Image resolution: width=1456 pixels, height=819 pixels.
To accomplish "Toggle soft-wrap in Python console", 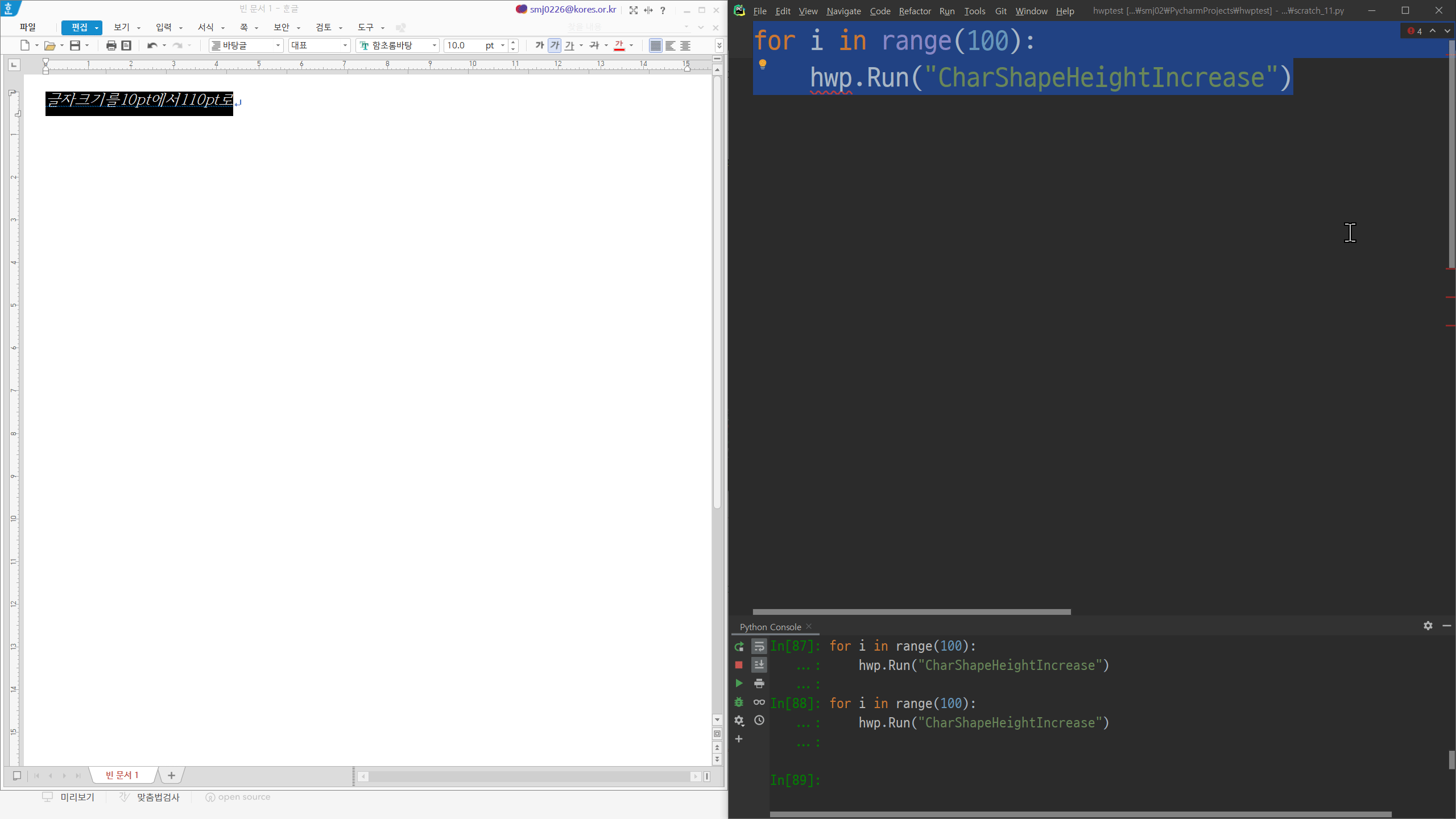I will [x=759, y=647].
